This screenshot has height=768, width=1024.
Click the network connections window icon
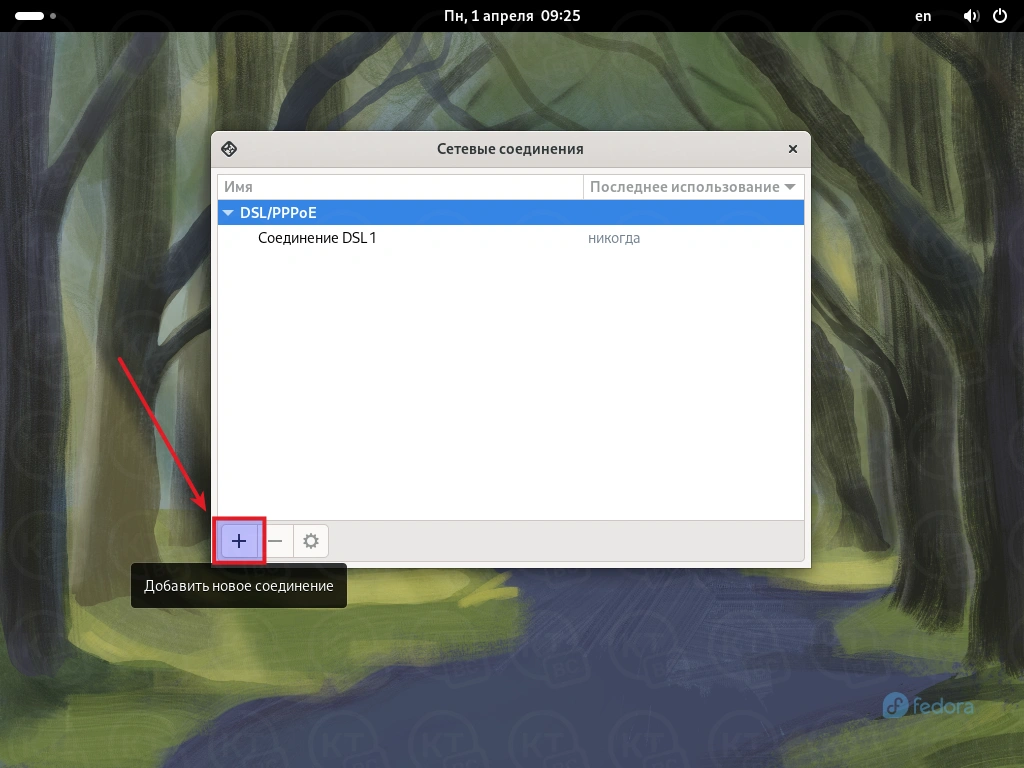tap(229, 149)
